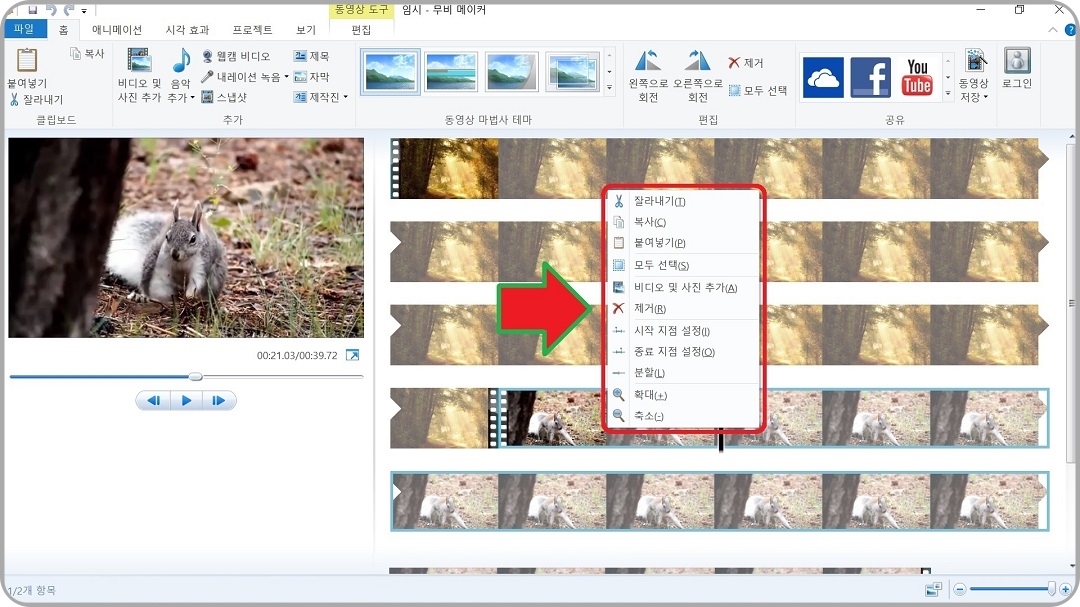Click 모두 선택 in the ribbon edit group

(x=758, y=90)
